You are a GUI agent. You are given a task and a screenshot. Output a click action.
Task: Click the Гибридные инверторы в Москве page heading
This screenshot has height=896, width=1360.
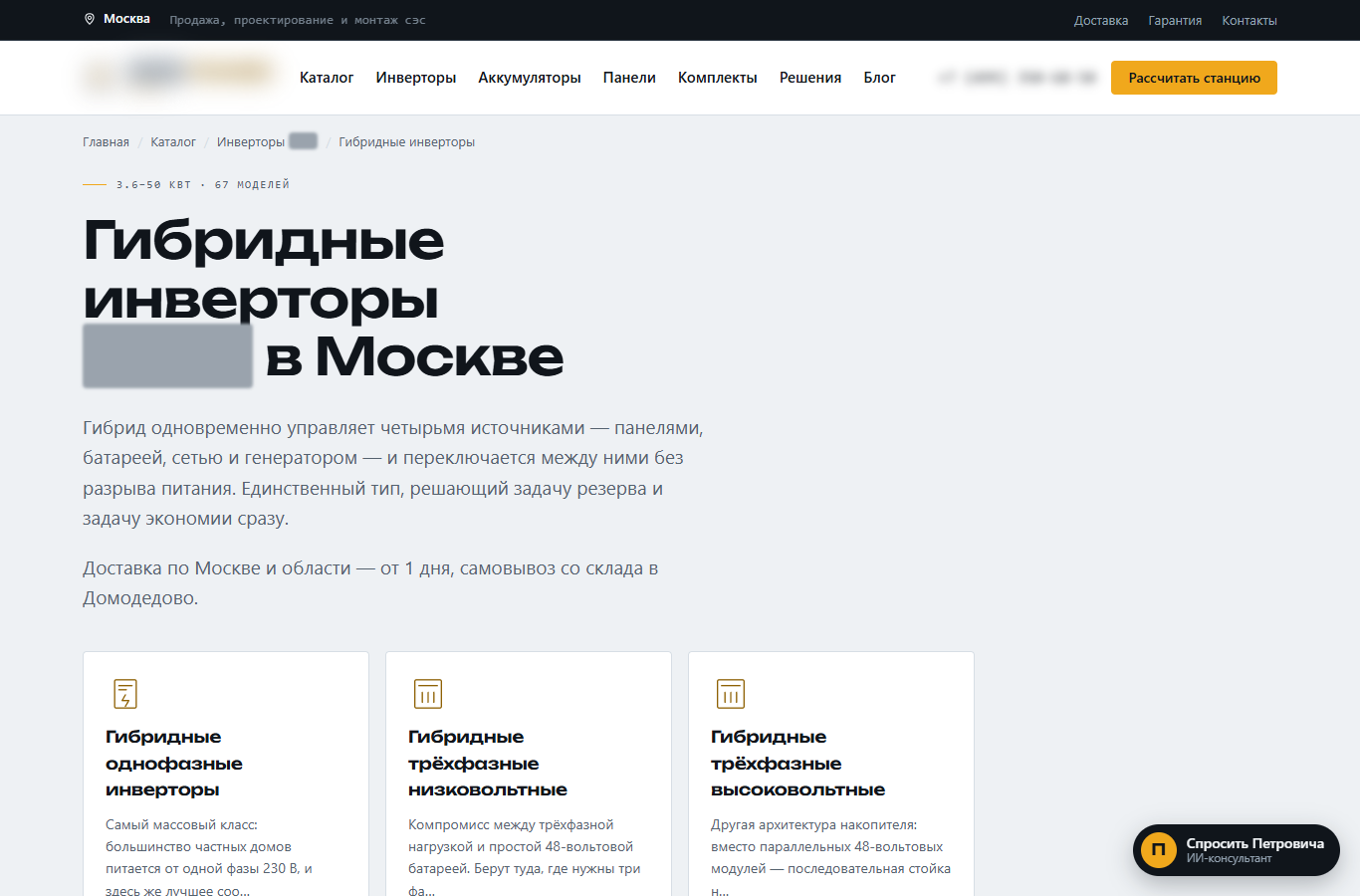324,299
